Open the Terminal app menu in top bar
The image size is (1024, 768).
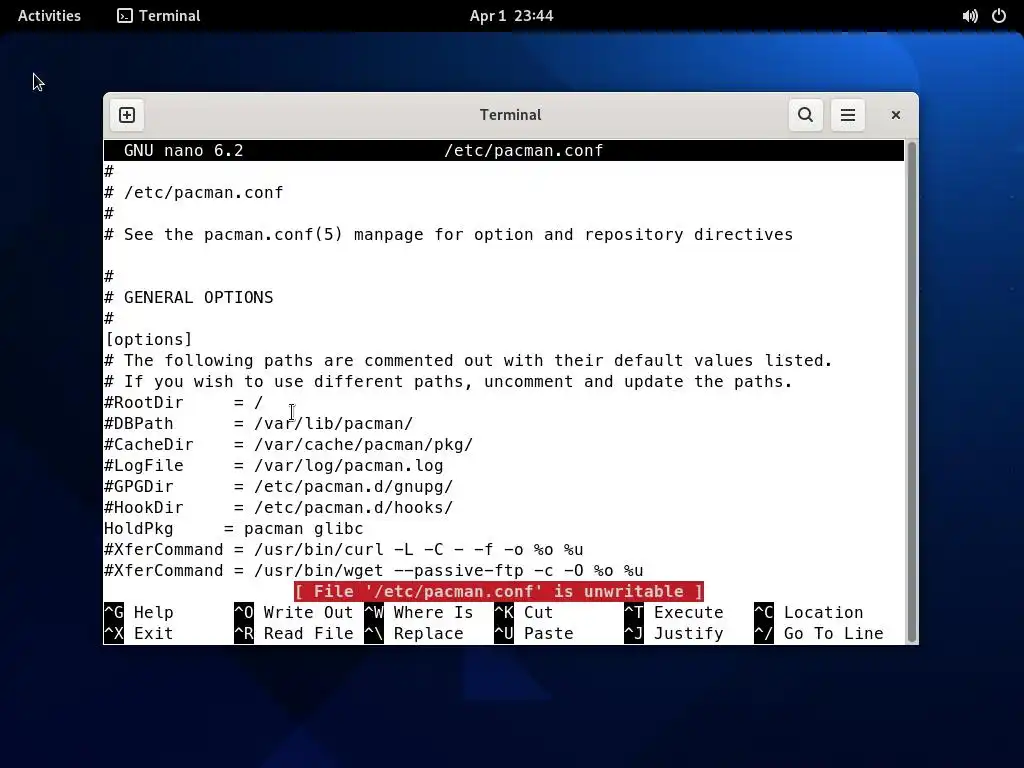tap(159, 16)
